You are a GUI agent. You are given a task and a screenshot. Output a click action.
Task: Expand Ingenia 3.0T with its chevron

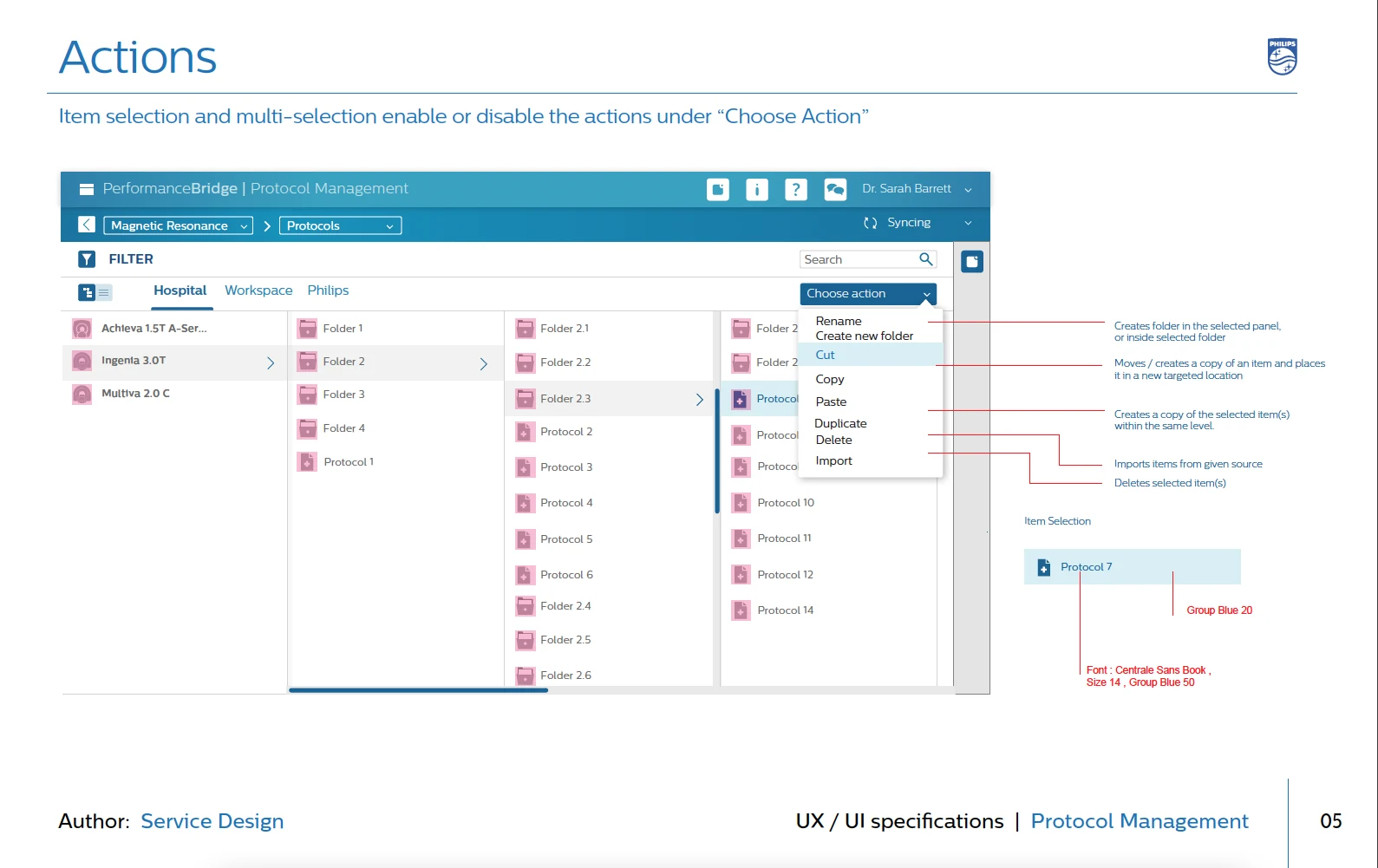(x=271, y=363)
